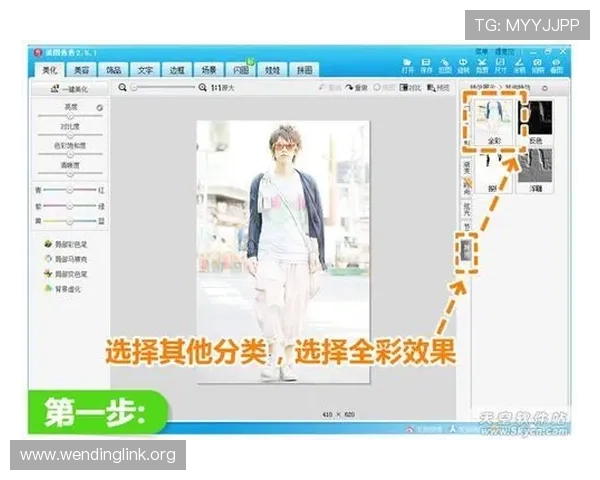This screenshot has height=480, width=600.
Task: Click the zoom level slider
Action: click(163, 88)
